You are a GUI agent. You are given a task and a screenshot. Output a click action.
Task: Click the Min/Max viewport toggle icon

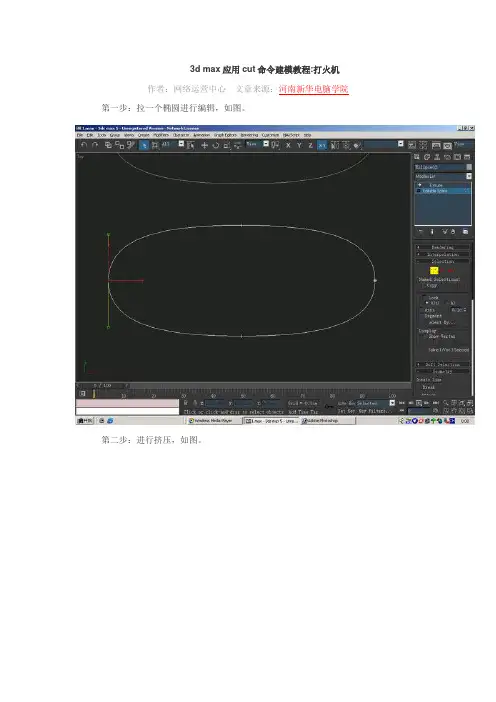[470, 411]
